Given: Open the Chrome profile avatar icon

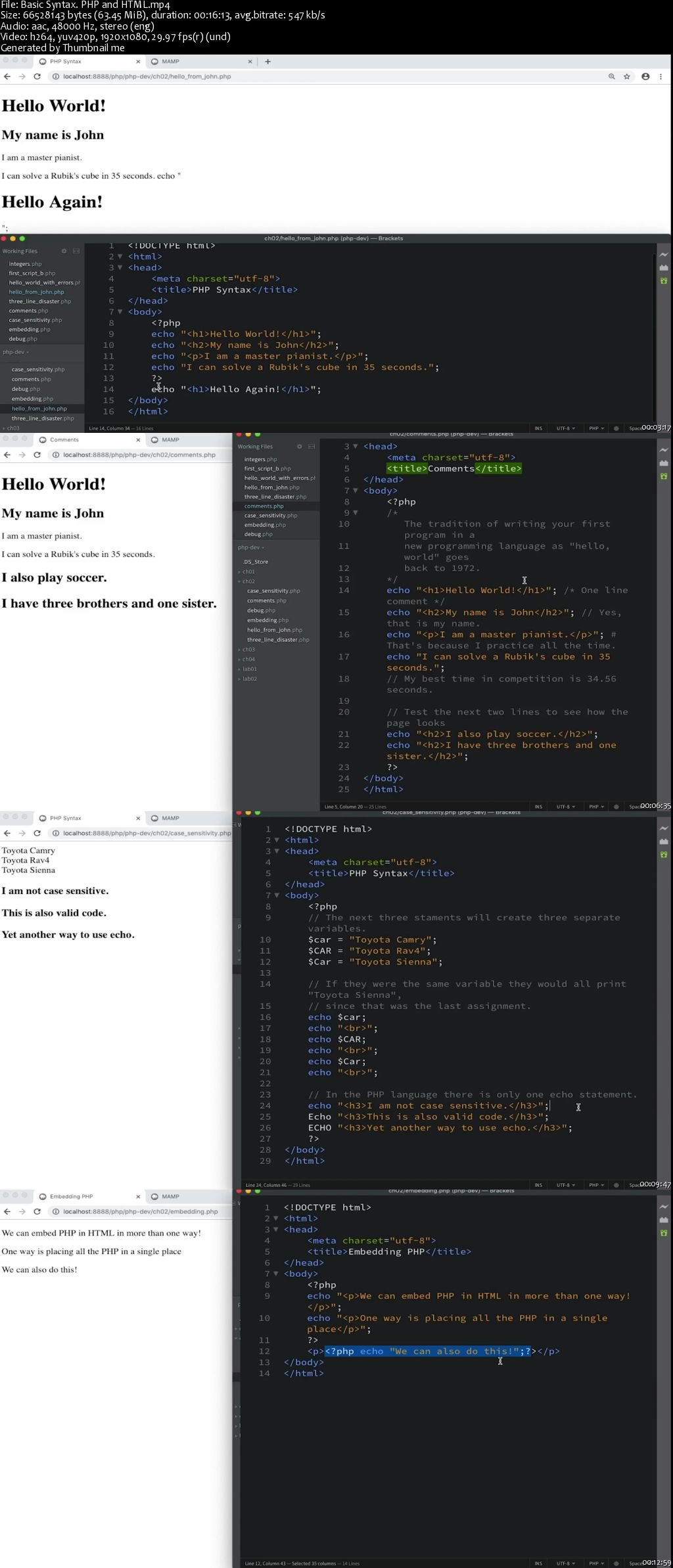Looking at the screenshot, I should tap(645, 77).
